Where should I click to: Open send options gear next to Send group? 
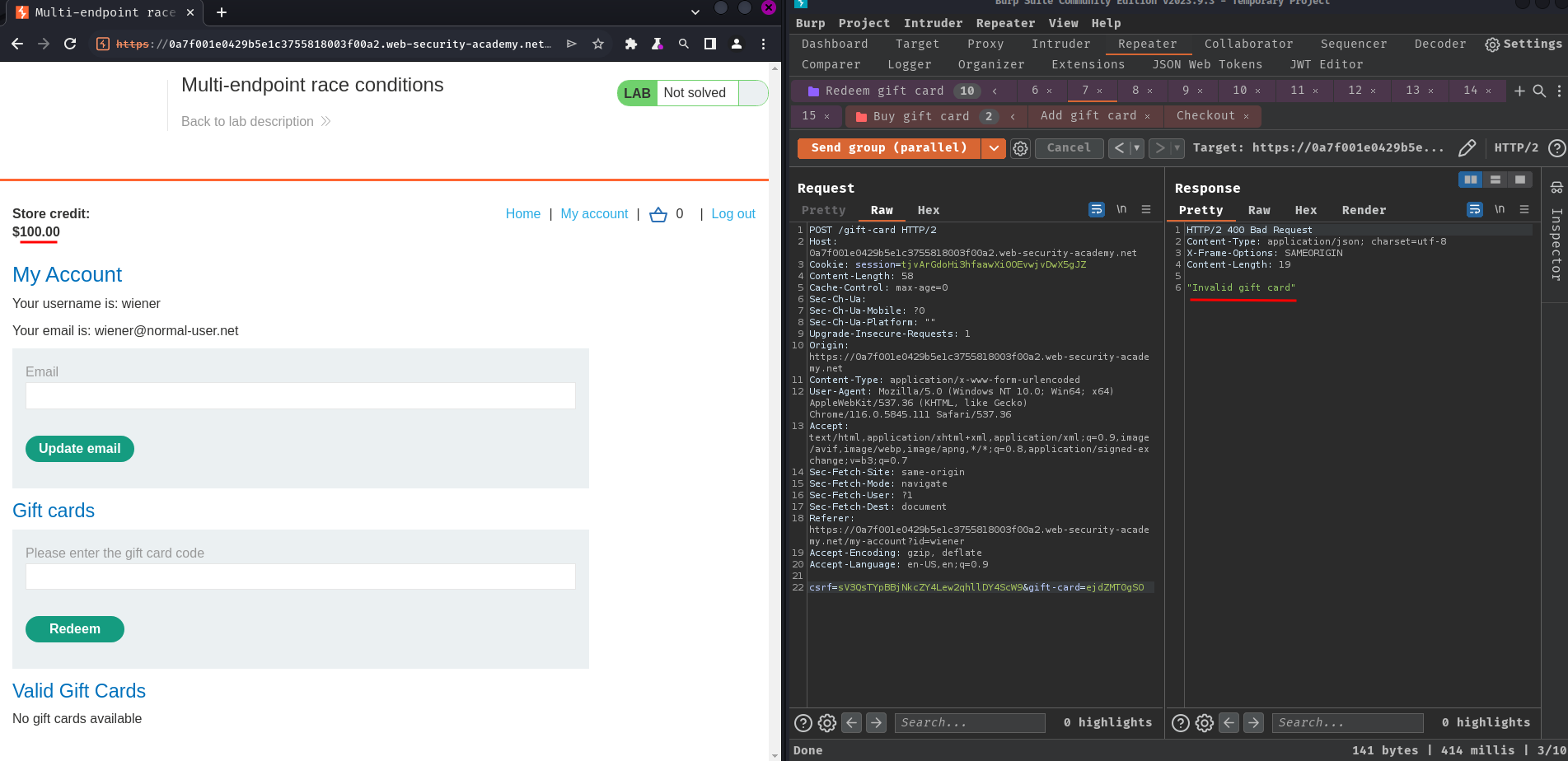pos(1021,148)
